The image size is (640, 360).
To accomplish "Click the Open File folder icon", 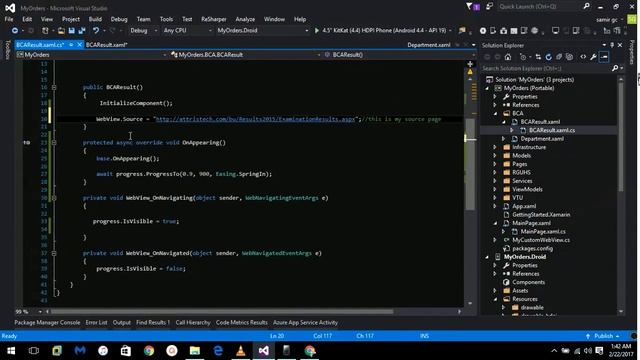I will (61, 31).
